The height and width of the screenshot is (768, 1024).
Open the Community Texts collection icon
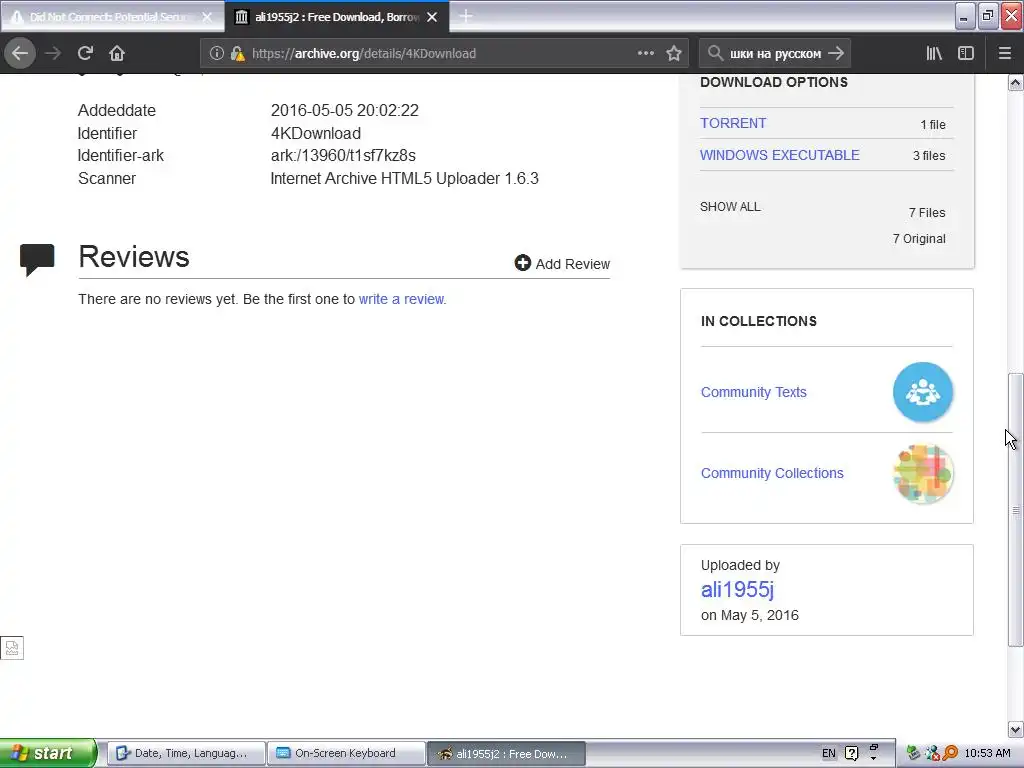pyautogui.click(x=923, y=392)
